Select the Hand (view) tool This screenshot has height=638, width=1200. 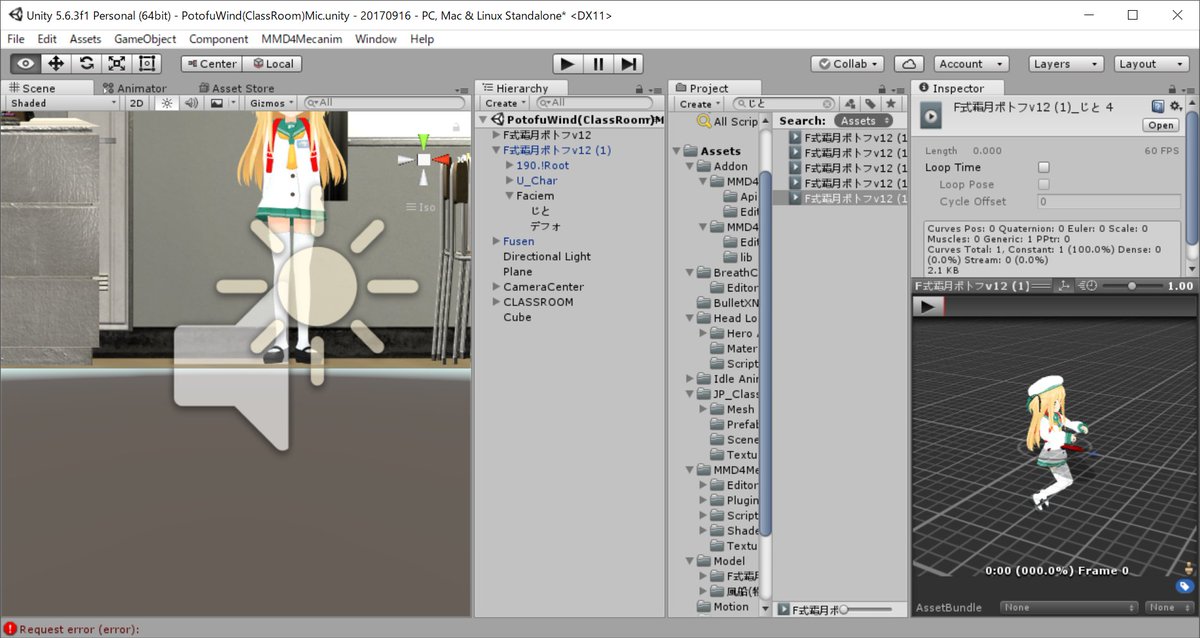(25, 63)
